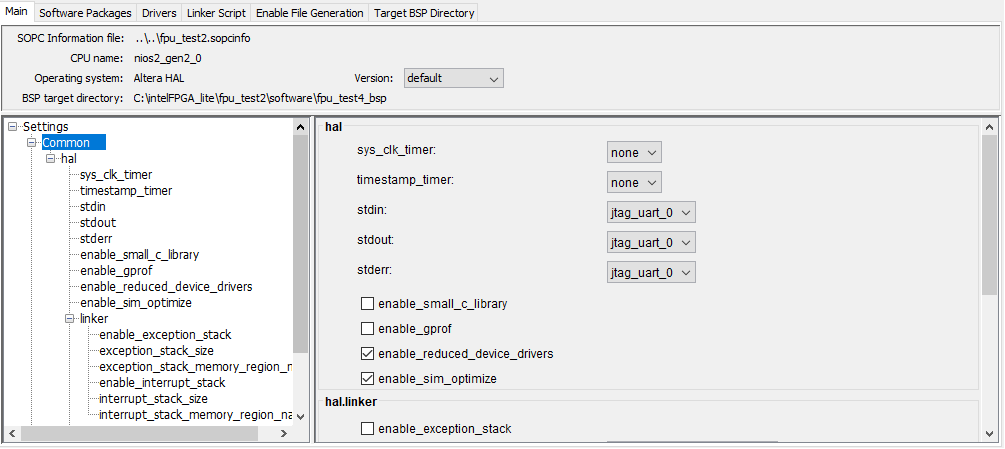Click the tree panel vertical scrollbar thumb
The height and width of the screenshot is (449, 1005).
click(x=301, y=243)
